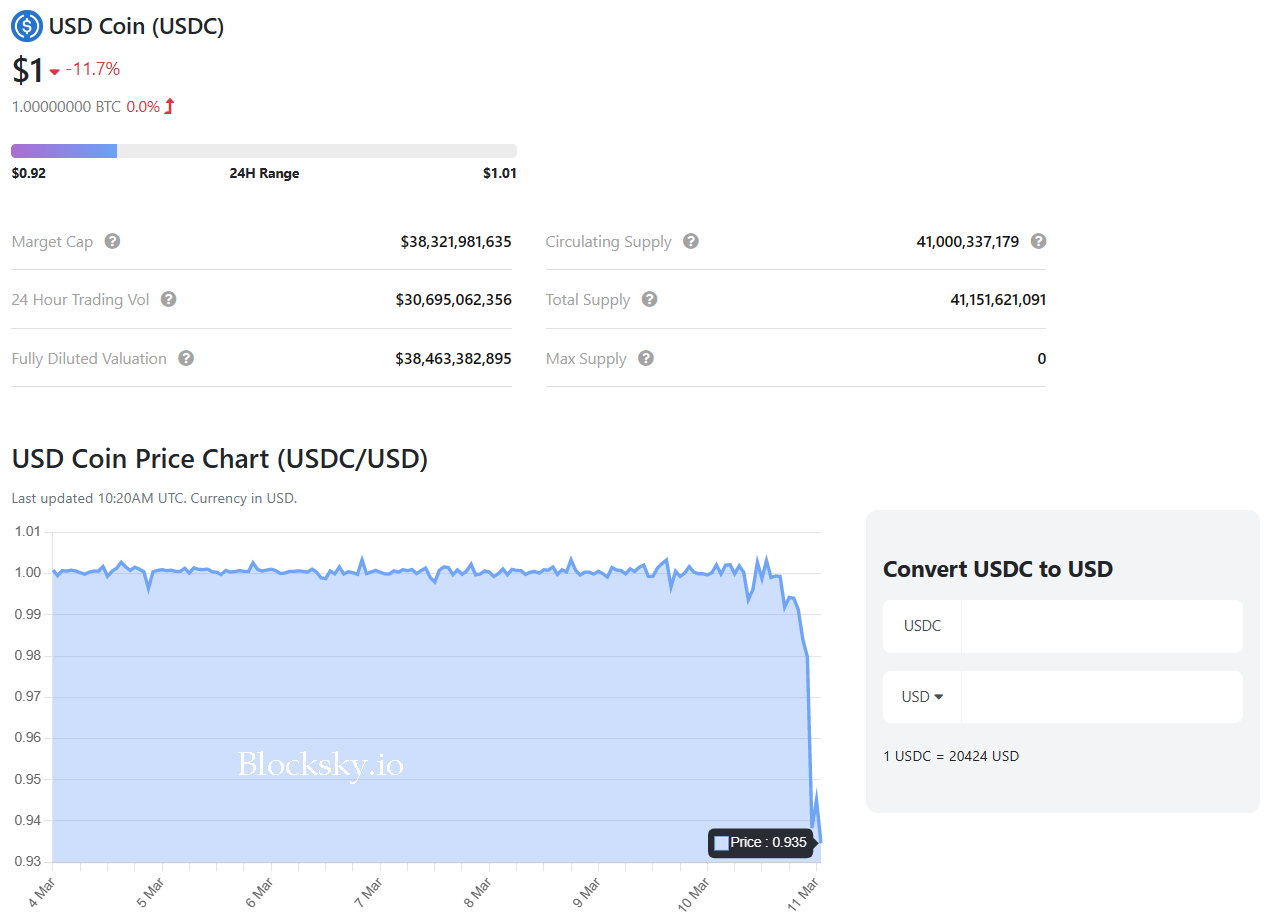Click the $38,463,382,895 valuation value

point(454,358)
